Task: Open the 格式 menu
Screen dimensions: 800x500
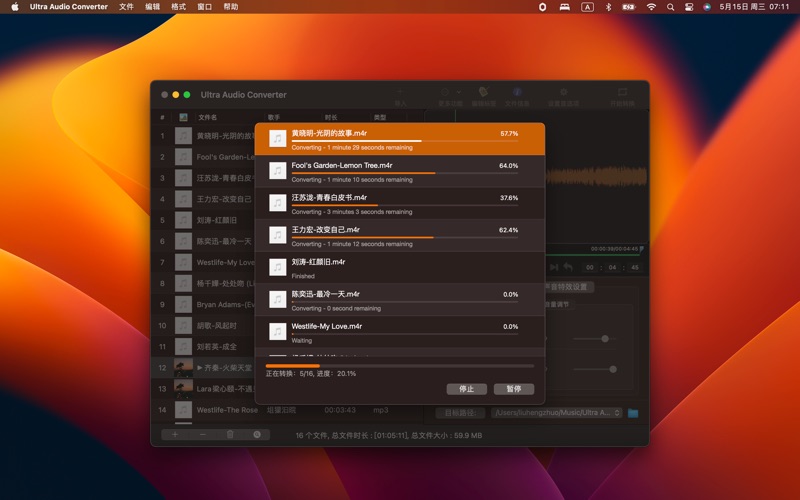Action: 178,7
